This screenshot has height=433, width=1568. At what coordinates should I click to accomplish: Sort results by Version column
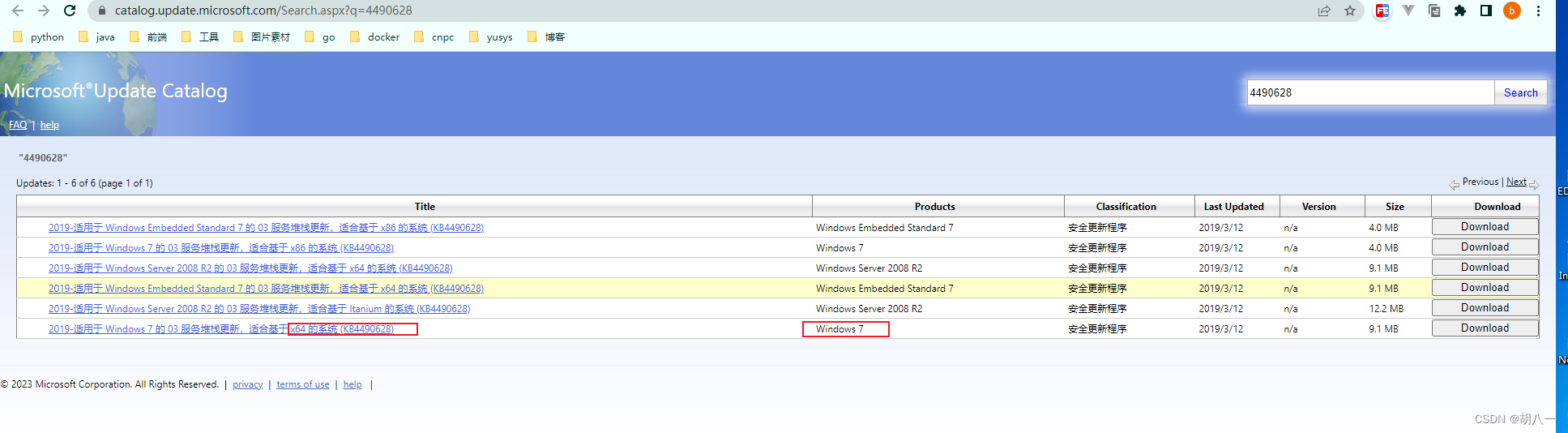(1318, 207)
